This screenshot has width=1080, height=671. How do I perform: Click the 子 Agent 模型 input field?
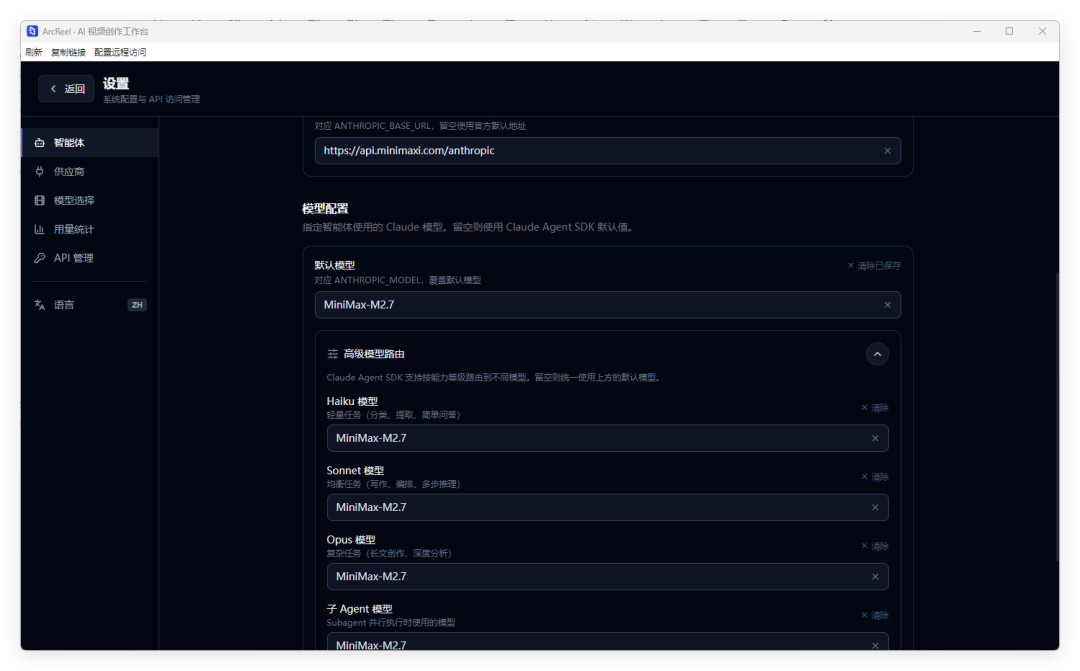click(x=608, y=642)
